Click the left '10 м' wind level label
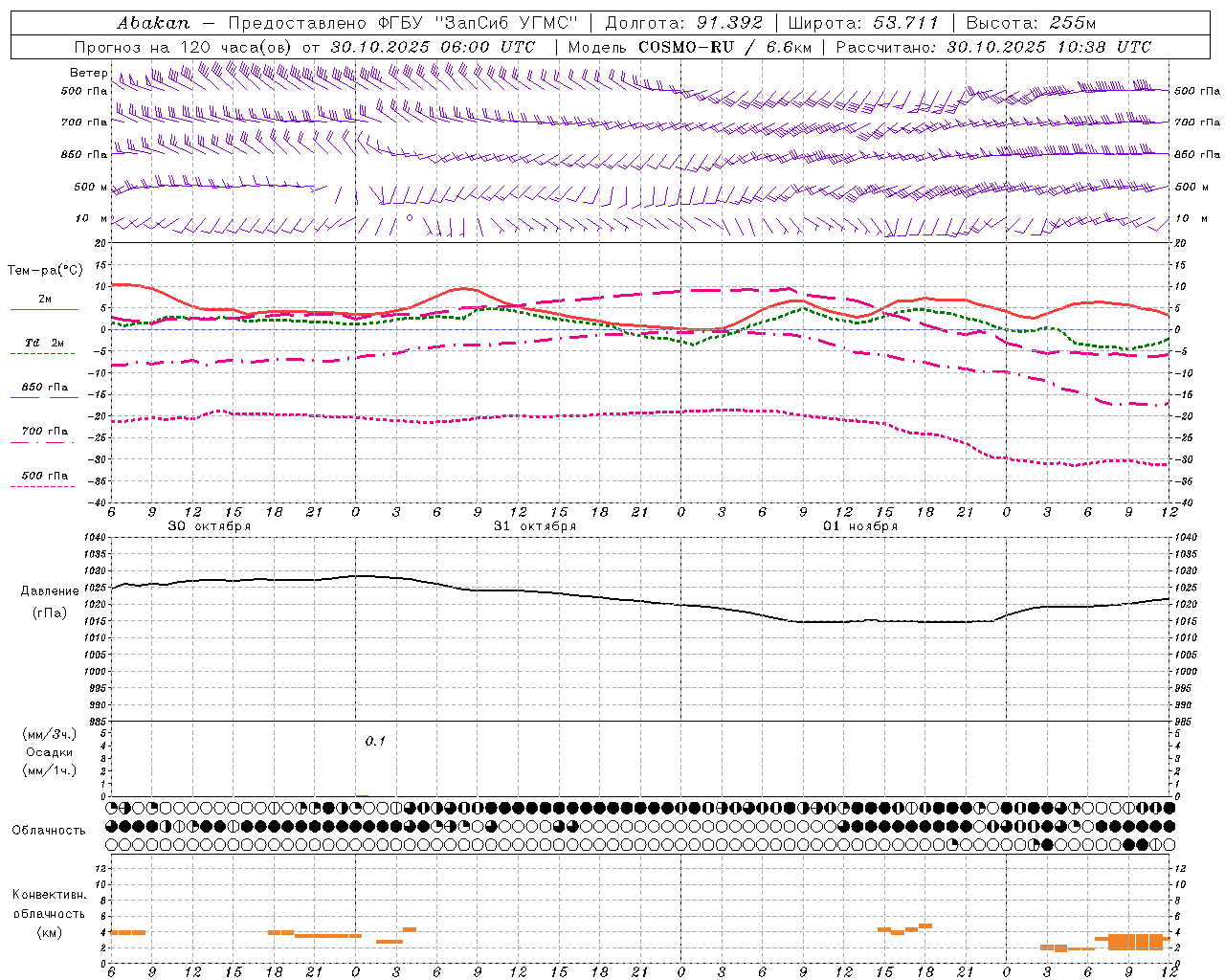This screenshot has width=1225, height=980. click(91, 219)
